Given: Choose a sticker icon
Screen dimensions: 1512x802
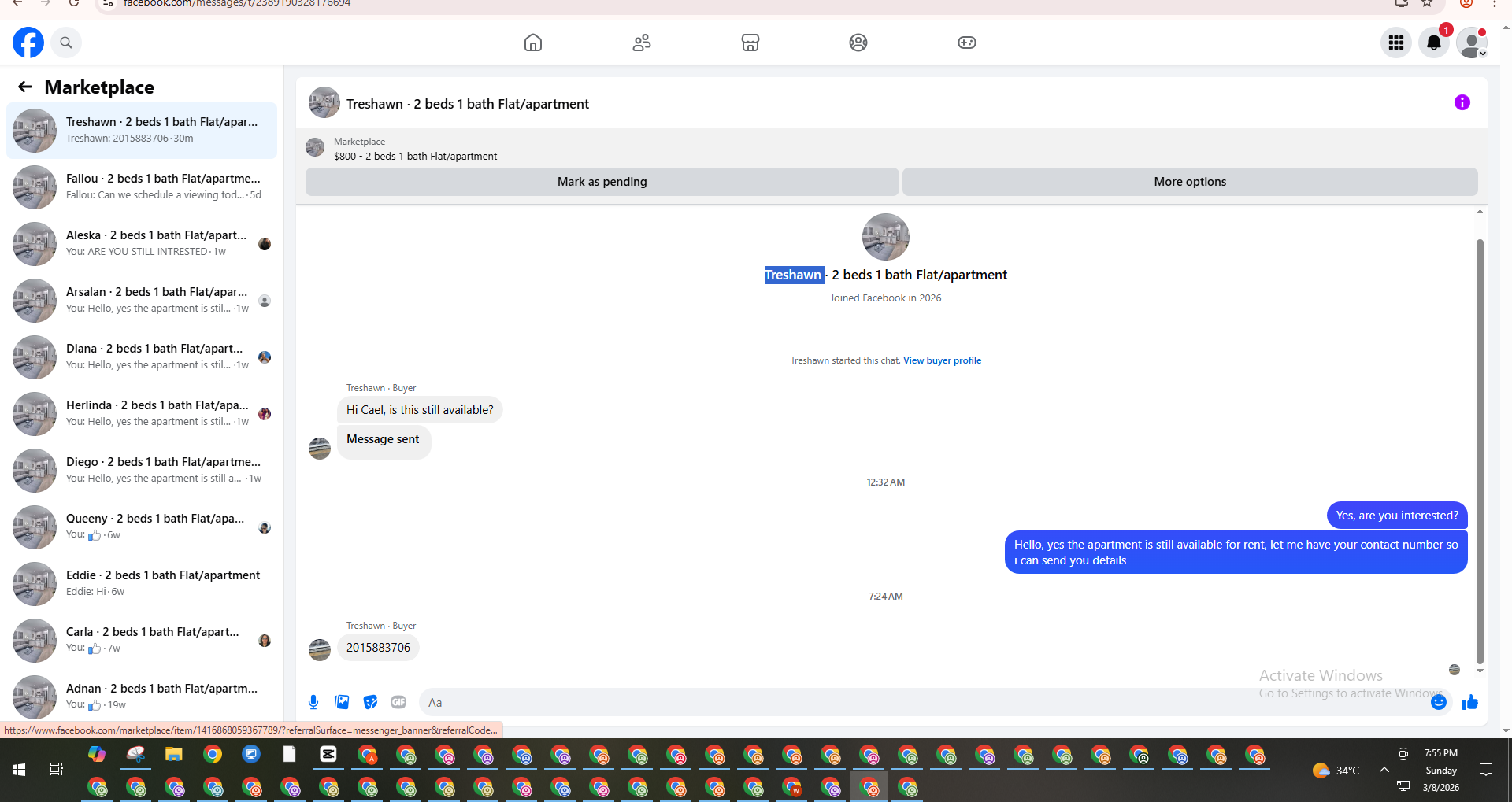Looking at the screenshot, I should pyautogui.click(x=370, y=702).
